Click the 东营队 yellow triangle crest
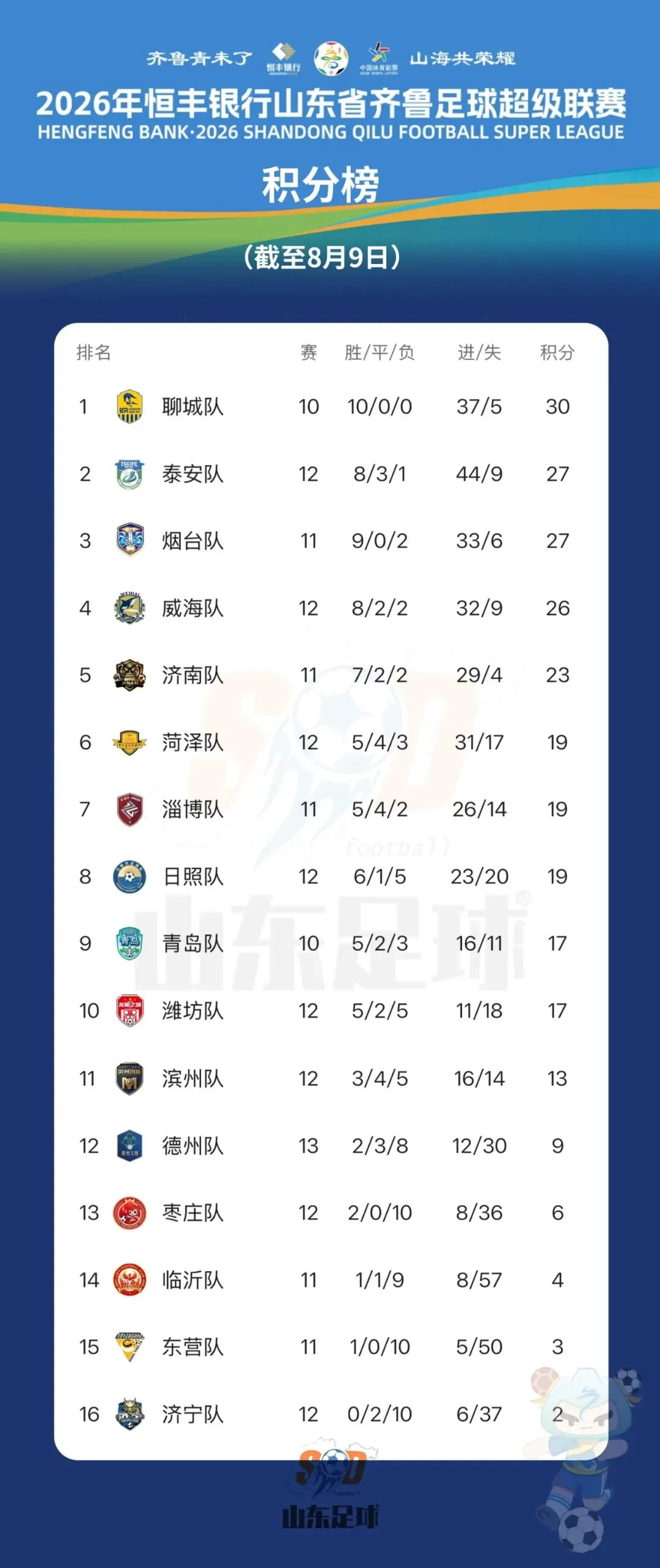Image resolution: width=660 pixels, height=1568 pixels. [x=130, y=1346]
